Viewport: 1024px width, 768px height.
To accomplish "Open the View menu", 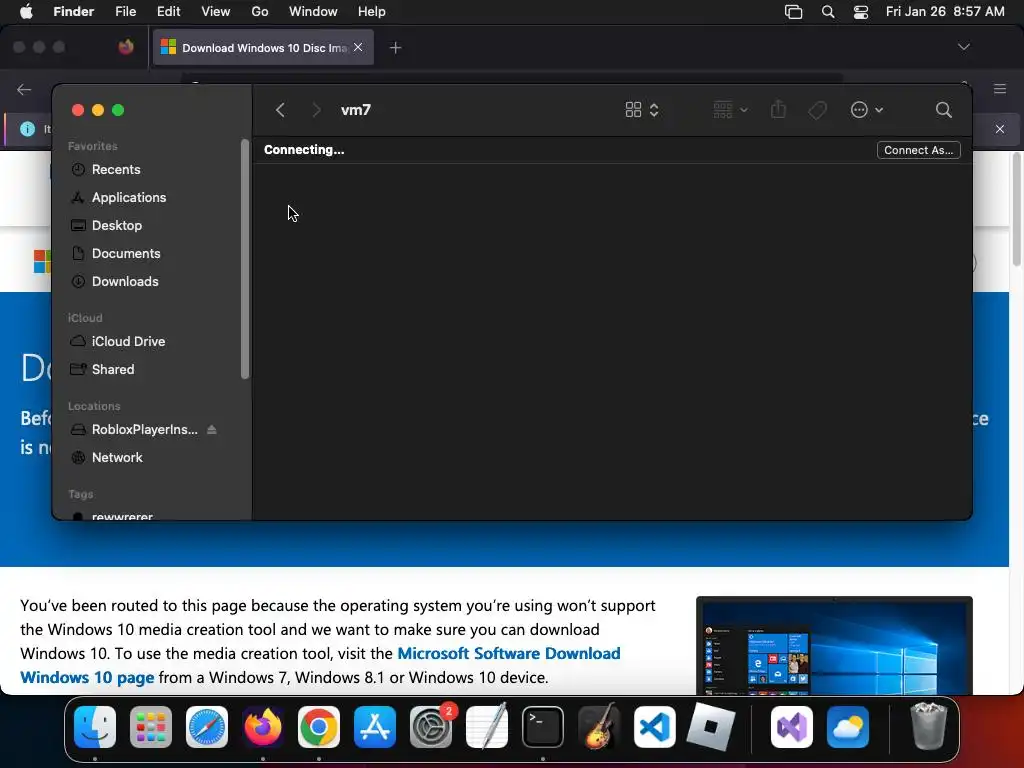I will point(216,12).
